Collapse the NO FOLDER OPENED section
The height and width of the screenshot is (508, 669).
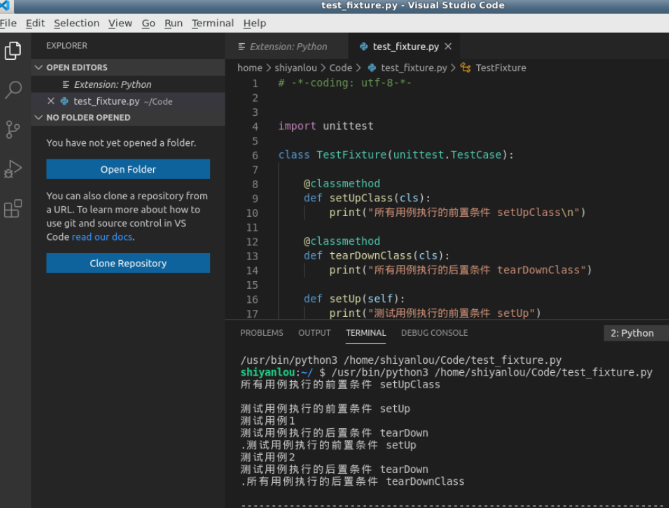pyautogui.click(x=39, y=117)
